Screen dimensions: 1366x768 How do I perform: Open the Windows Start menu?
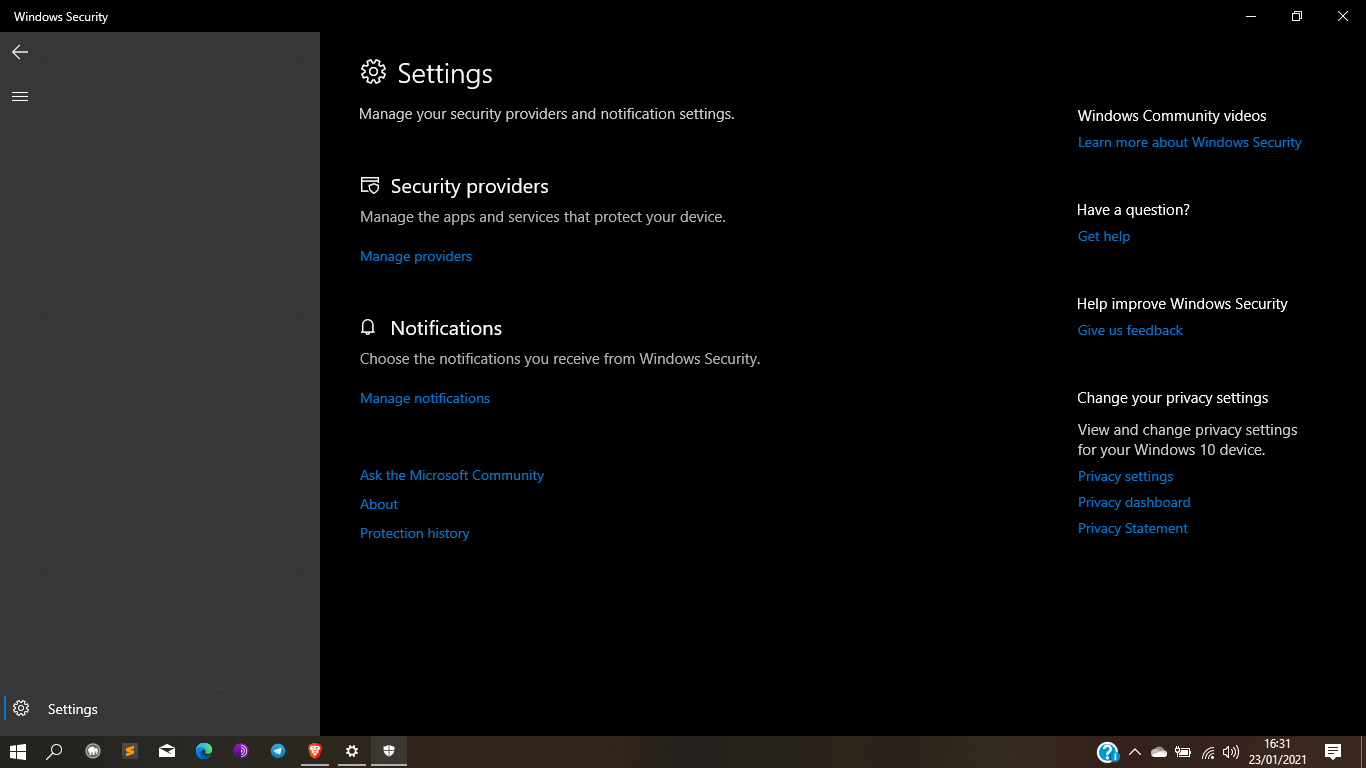pos(18,751)
